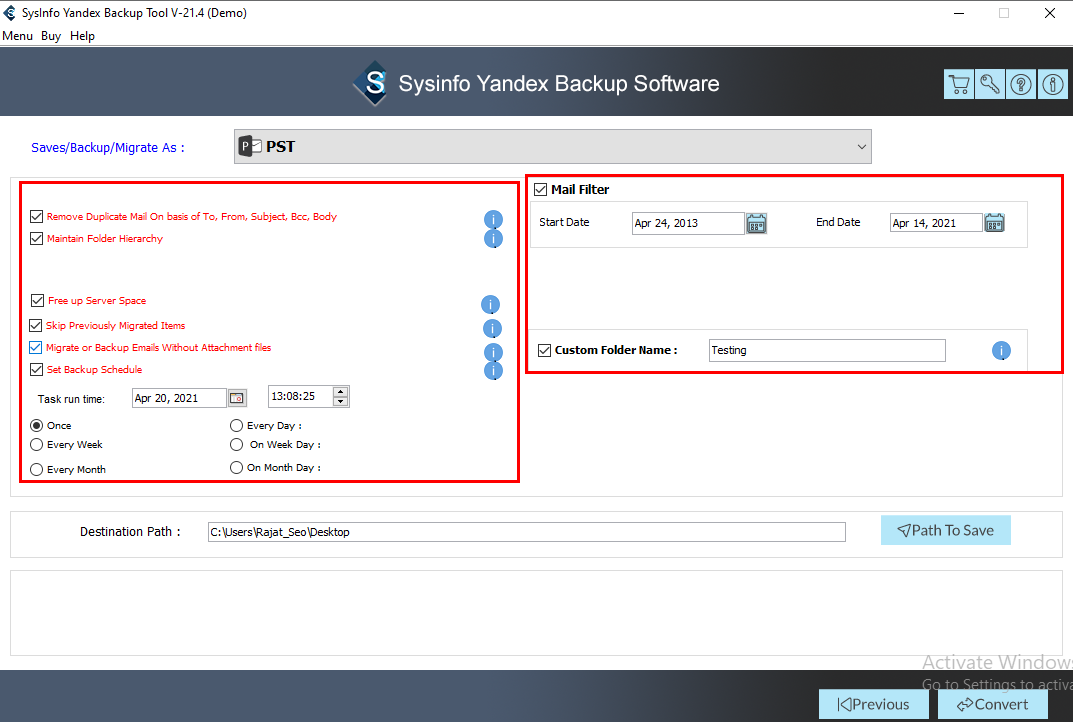Close the Yandex Backup Tool window
Image resolution: width=1073 pixels, height=722 pixels.
pos(1050,13)
